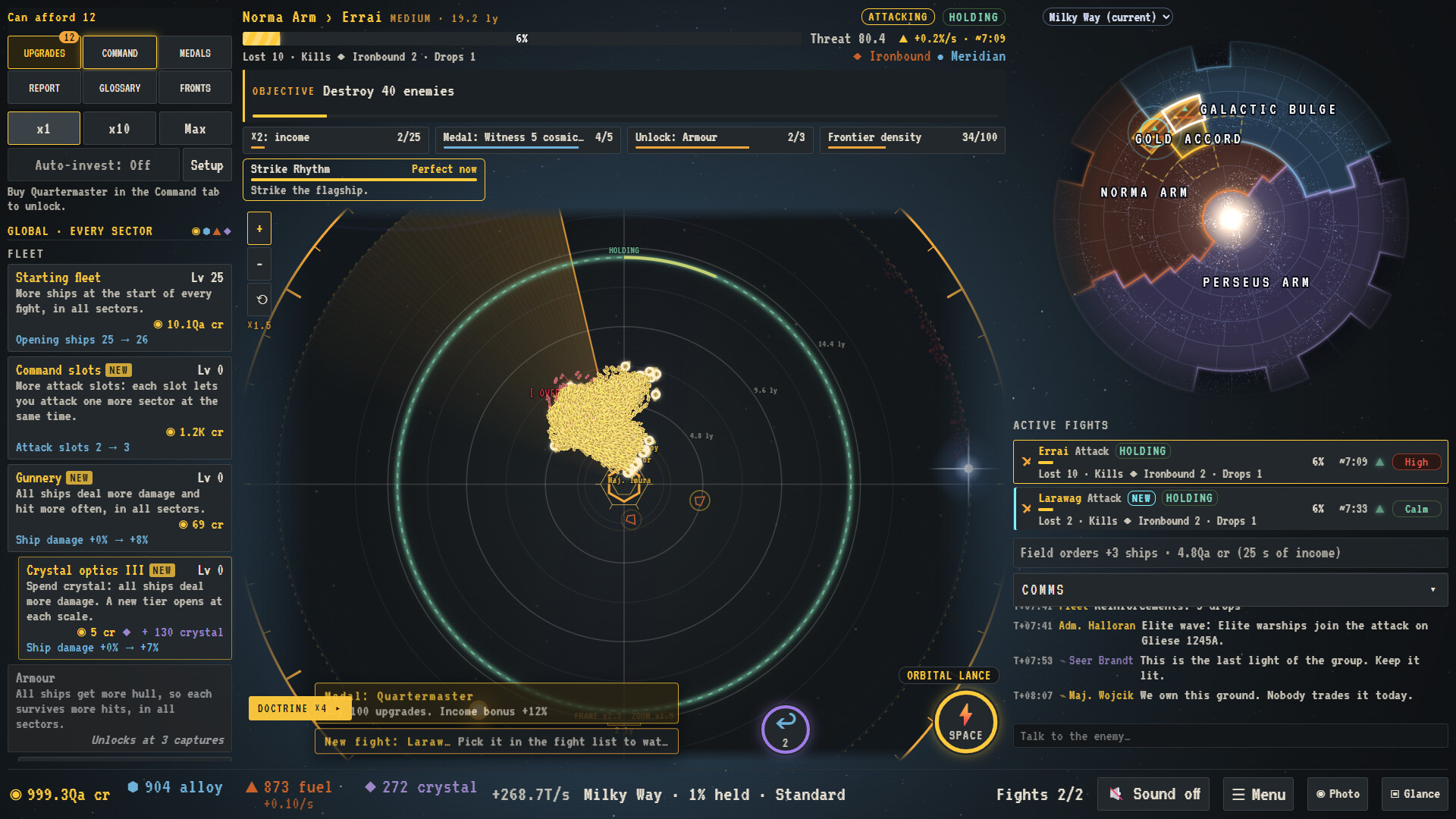
Task: Click the credits coin icon in status bar
Action: pos(15,795)
